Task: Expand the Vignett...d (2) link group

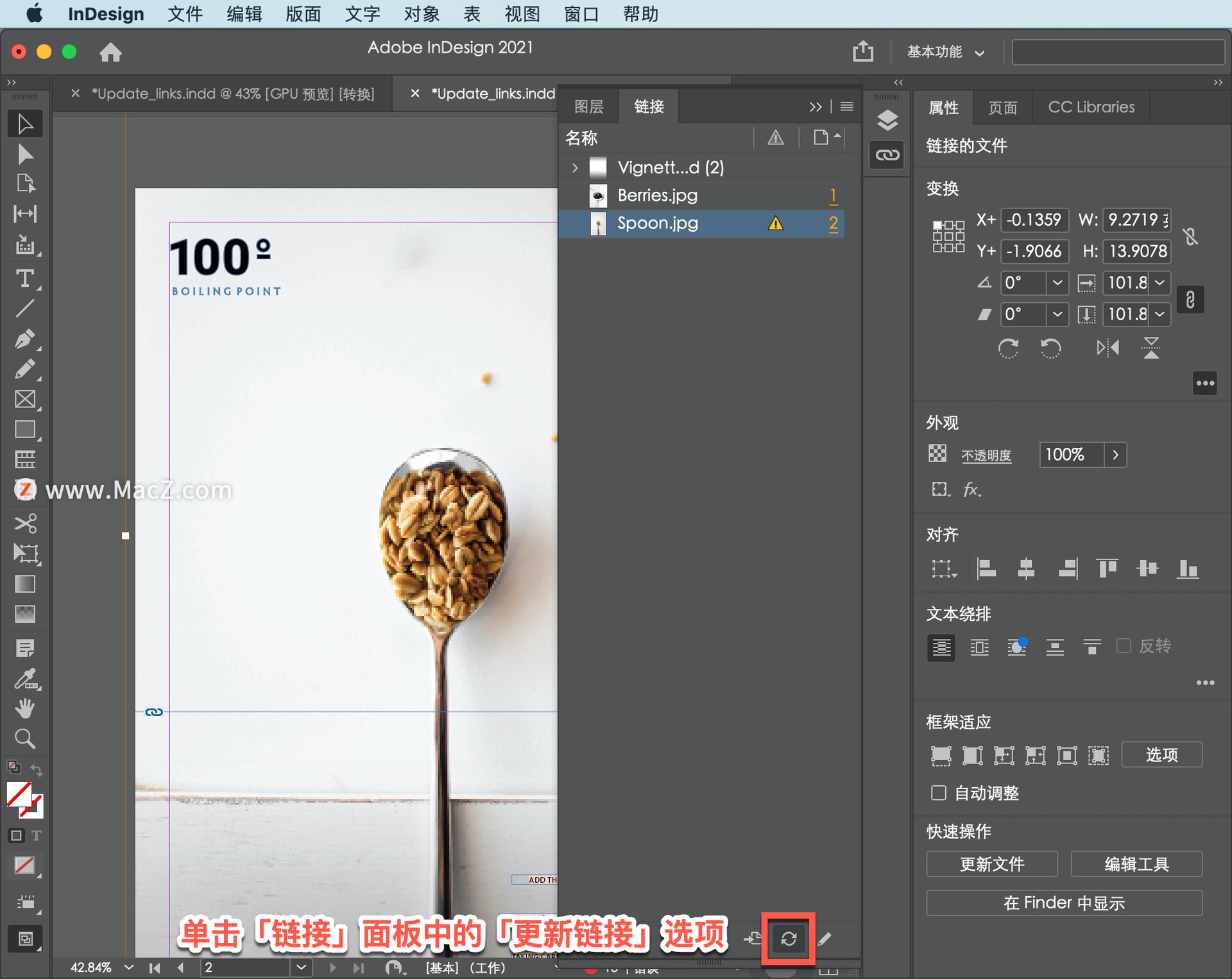Action: pyautogui.click(x=575, y=167)
